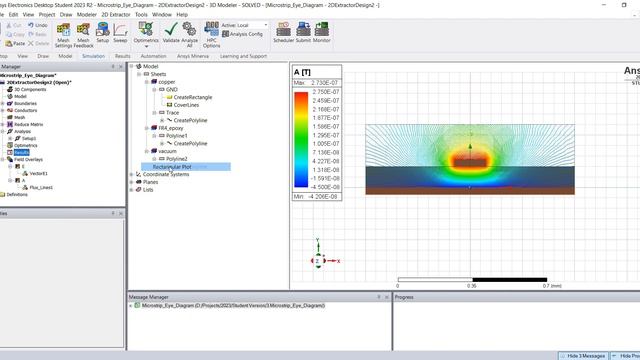Open the job Monitor
The width and height of the screenshot is (640, 360).
322,32
